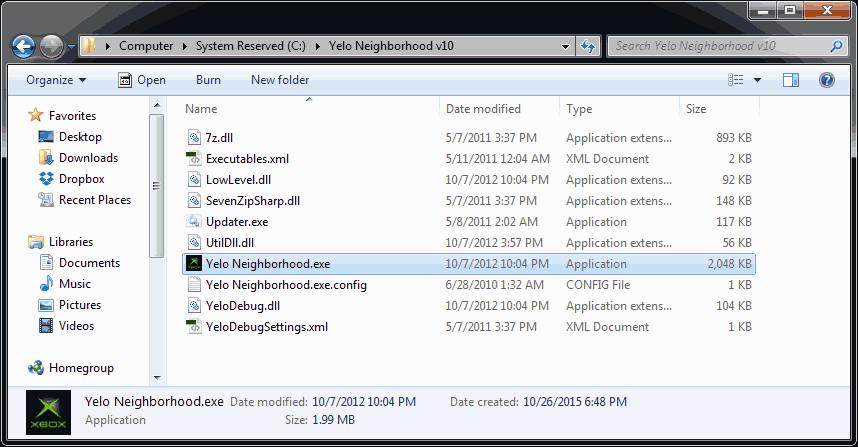Screen dimensions: 858x447
Task: Select Computer in the address breadcrumb
Action: click(x=146, y=46)
